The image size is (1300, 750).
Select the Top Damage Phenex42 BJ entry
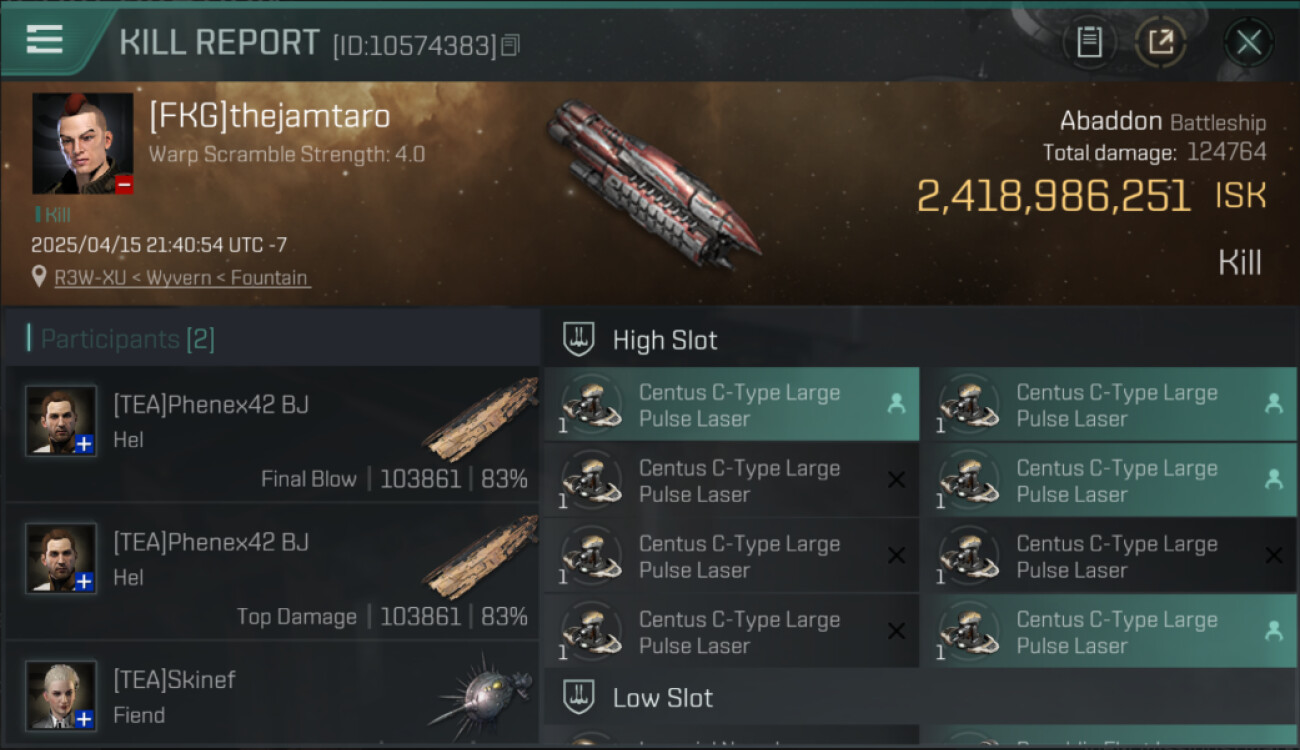[x=272, y=573]
